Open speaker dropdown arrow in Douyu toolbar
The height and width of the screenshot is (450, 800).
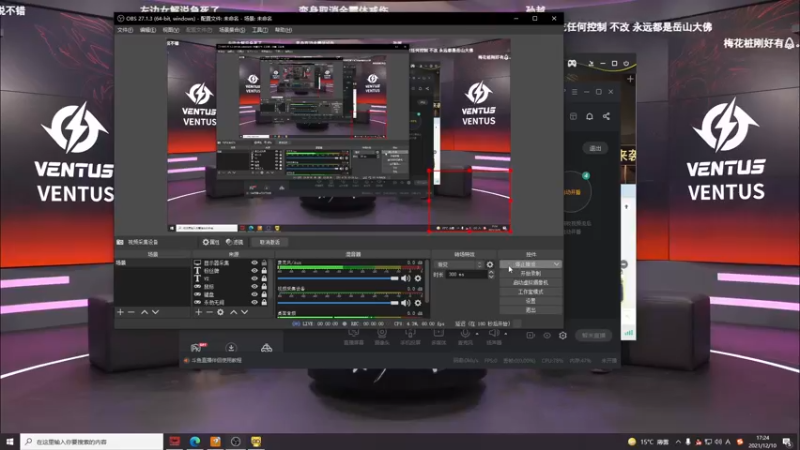tap(506, 334)
